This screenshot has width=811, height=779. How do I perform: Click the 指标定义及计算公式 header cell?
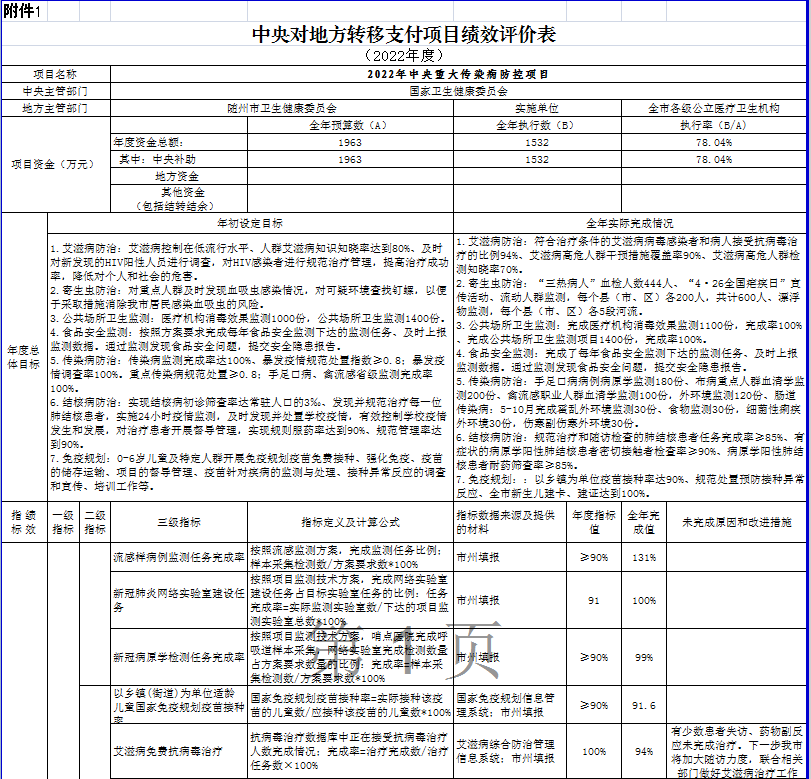[x=350, y=522]
